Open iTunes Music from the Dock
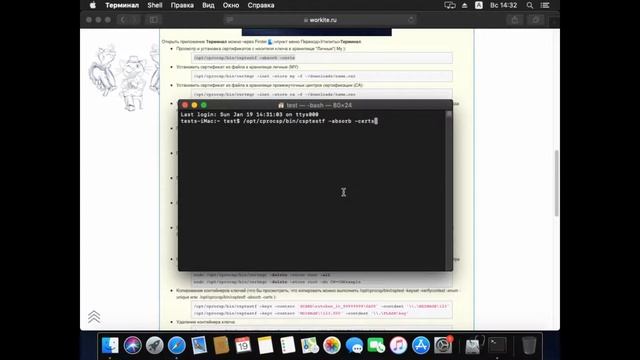This screenshot has width=640, height=360. 398,346
